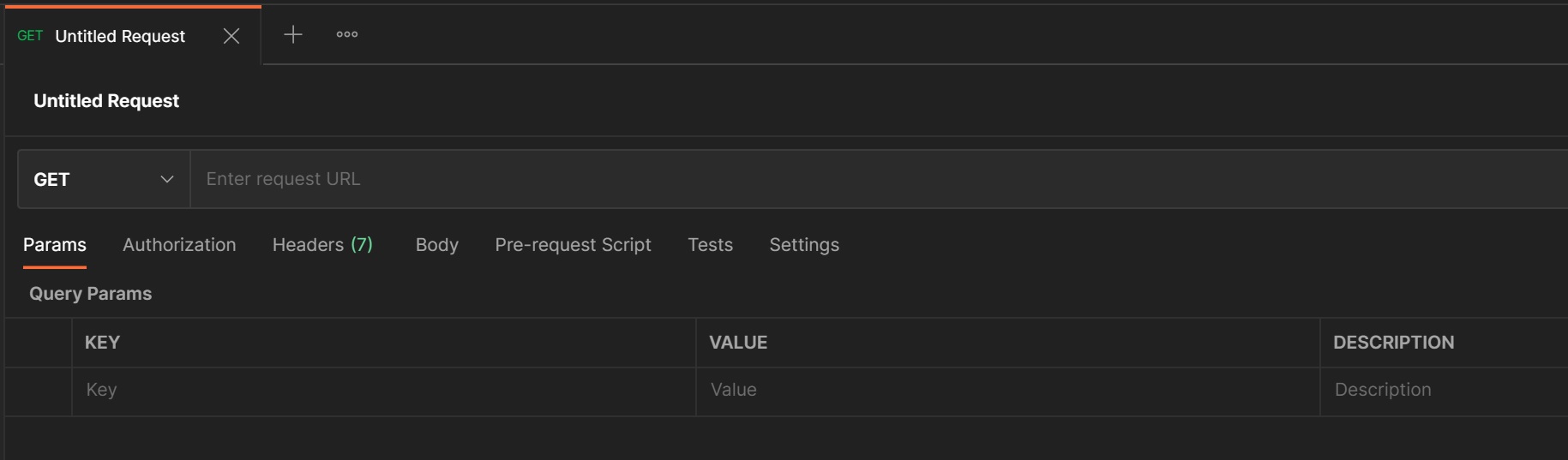Click the Key field in query params
Image resolution: width=1568 pixels, height=460 pixels.
click(382, 390)
